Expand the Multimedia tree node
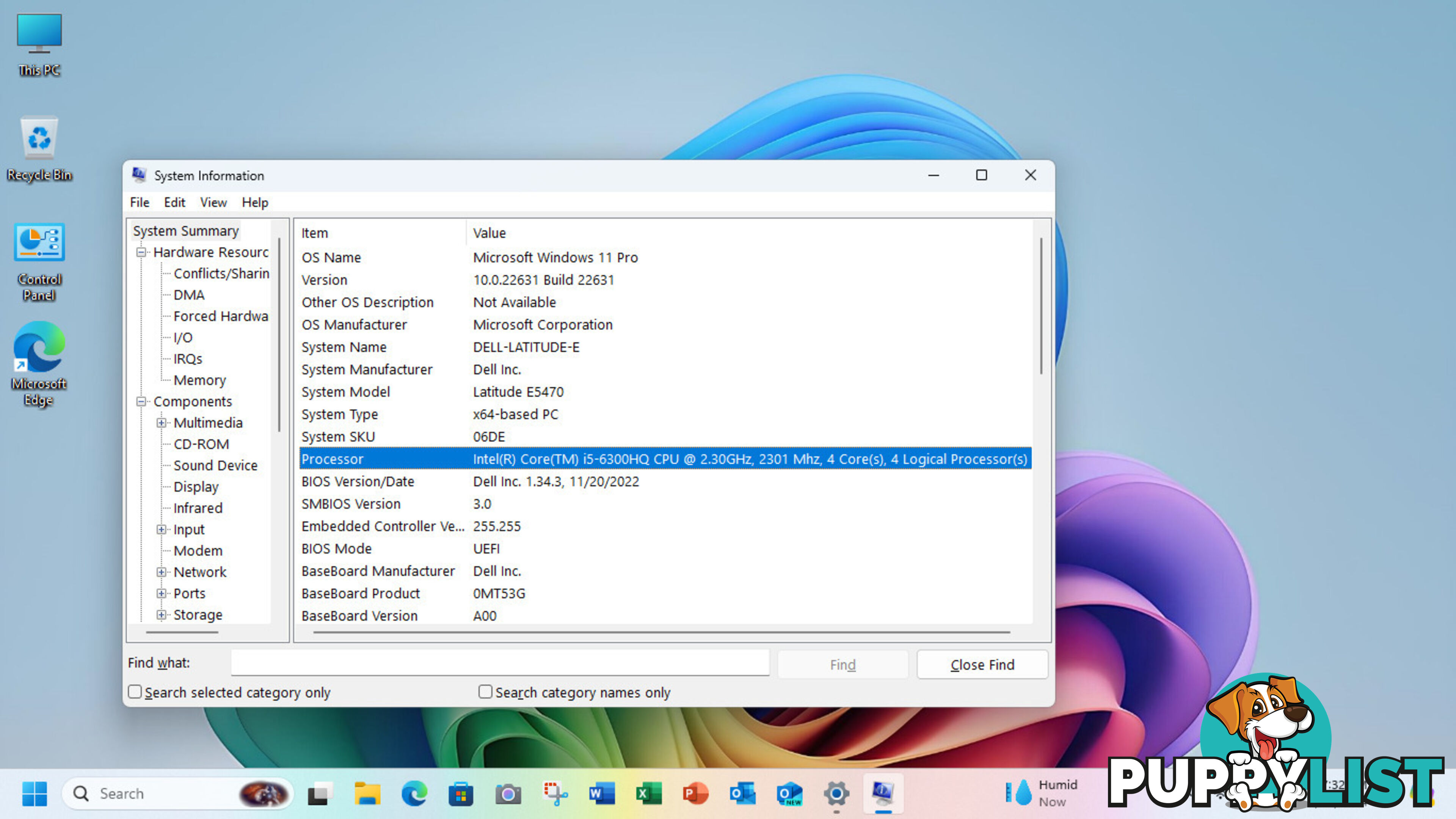This screenshot has width=1456, height=819. (x=162, y=423)
